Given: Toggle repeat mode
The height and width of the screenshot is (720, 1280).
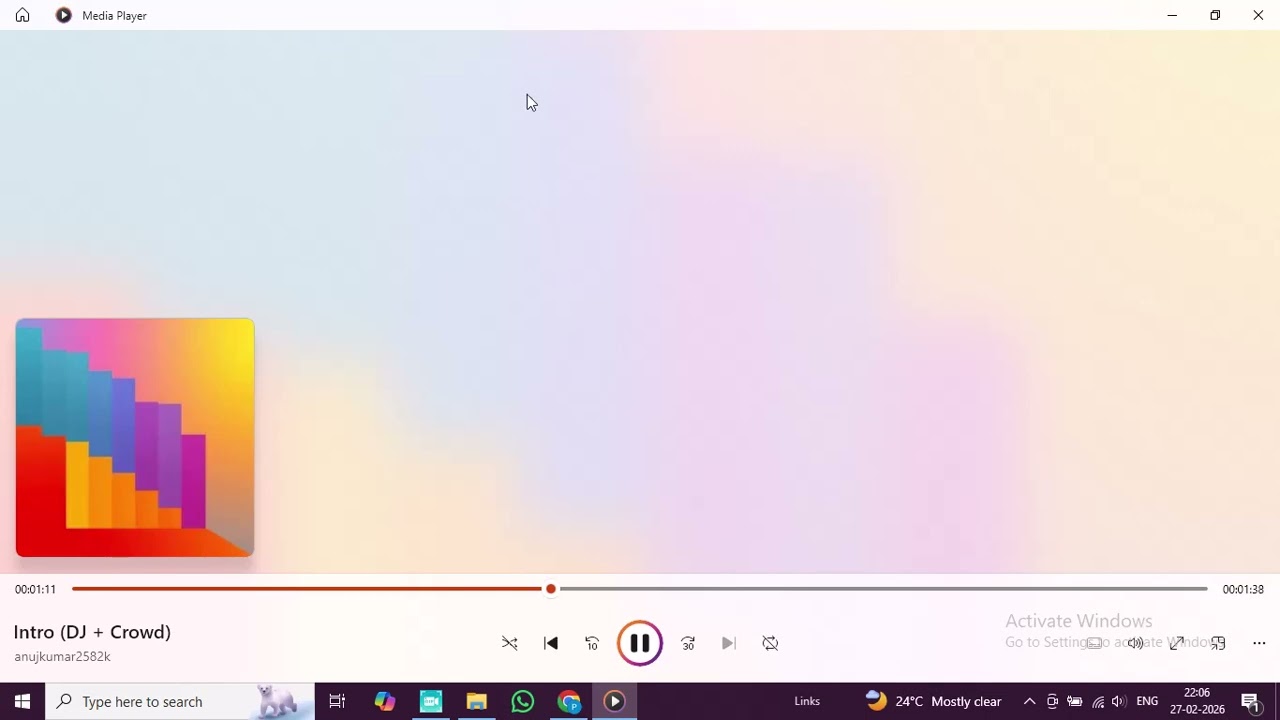Looking at the screenshot, I should [x=770, y=643].
